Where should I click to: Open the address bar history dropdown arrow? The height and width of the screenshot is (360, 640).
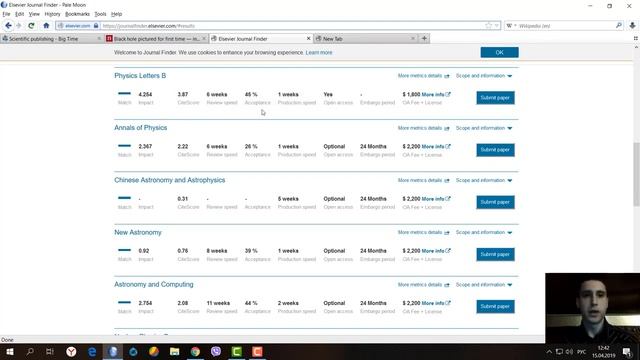pos(497,26)
